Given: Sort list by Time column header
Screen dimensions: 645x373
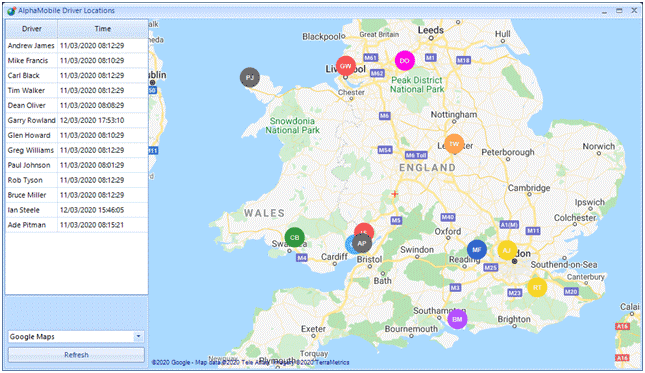Looking at the screenshot, I should click(102, 29).
